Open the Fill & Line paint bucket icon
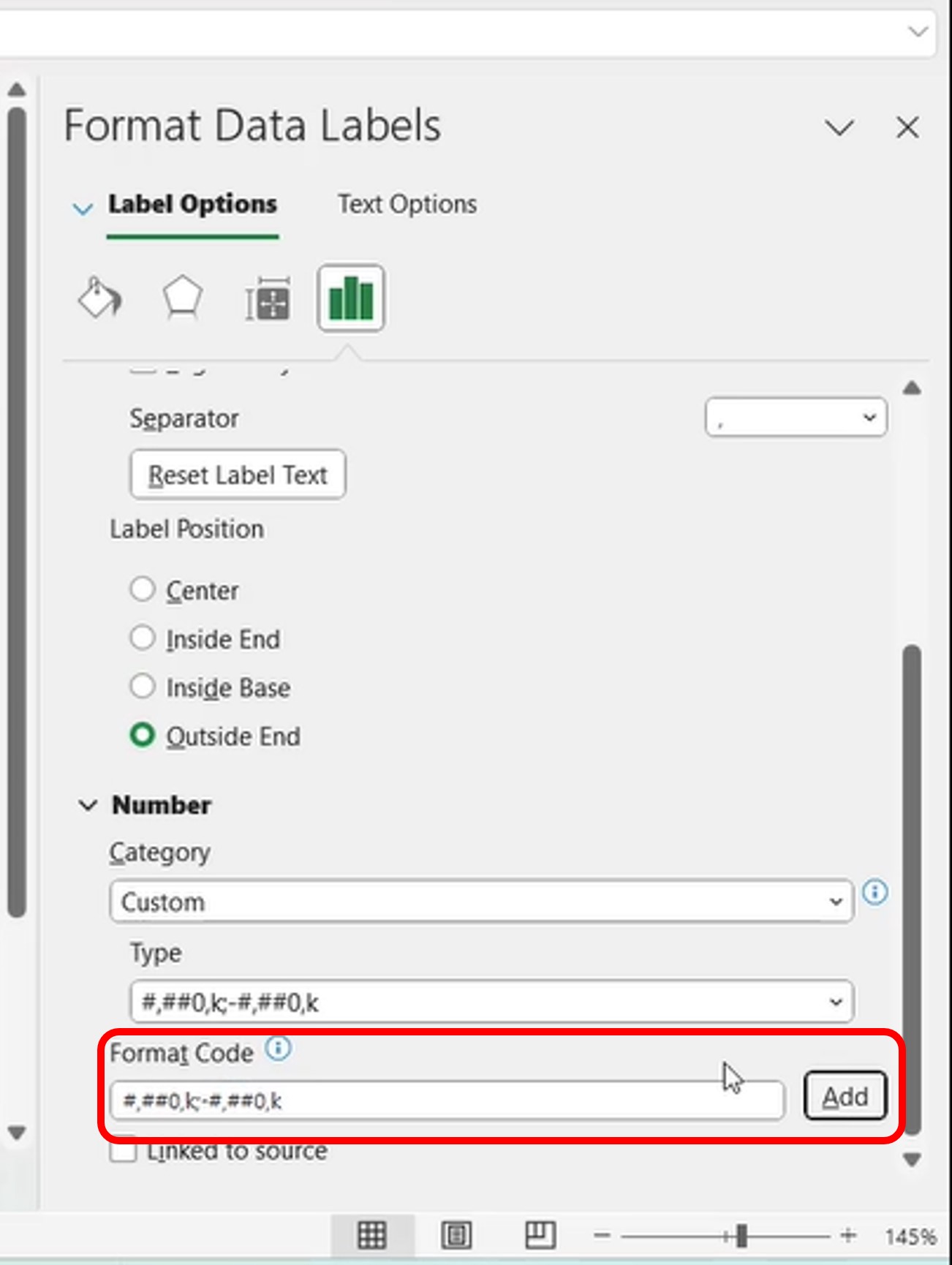The width and height of the screenshot is (952, 1265). [99, 298]
